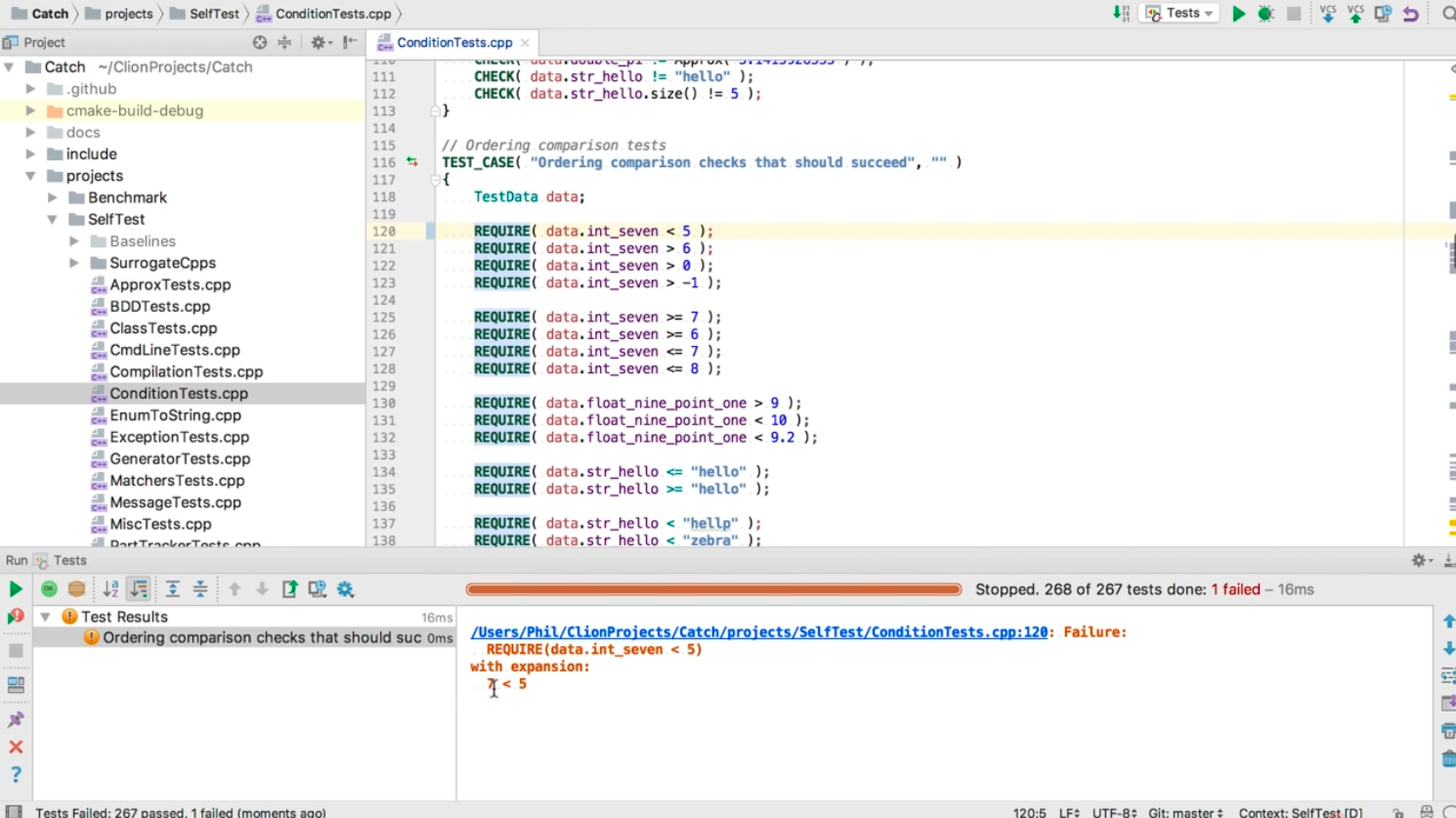Image resolution: width=1456 pixels, height=818 pixels.
Task: Export test results from the Run toolbar
Action: (x=290, y=589)
